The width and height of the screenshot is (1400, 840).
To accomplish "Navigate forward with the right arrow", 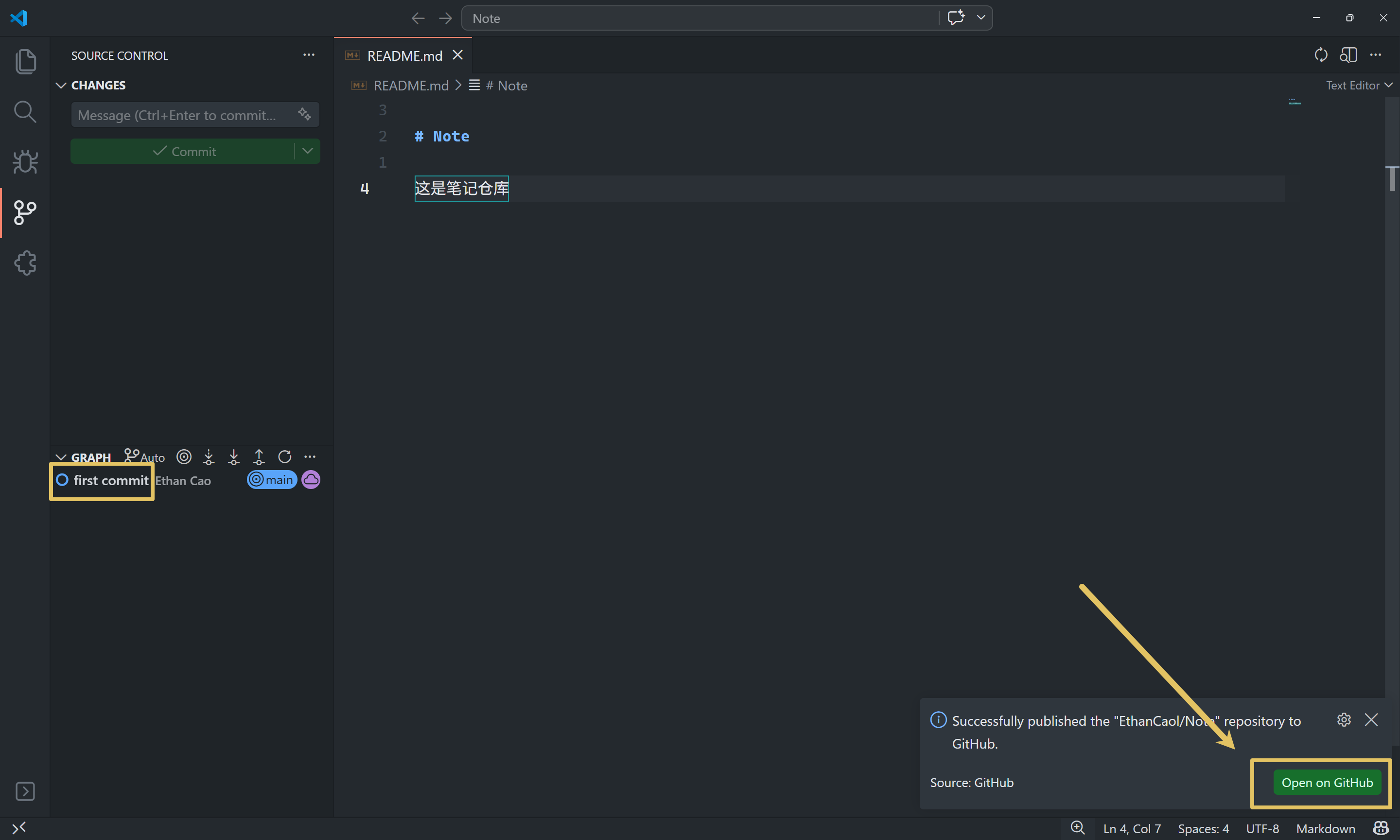I will point(446,18).
